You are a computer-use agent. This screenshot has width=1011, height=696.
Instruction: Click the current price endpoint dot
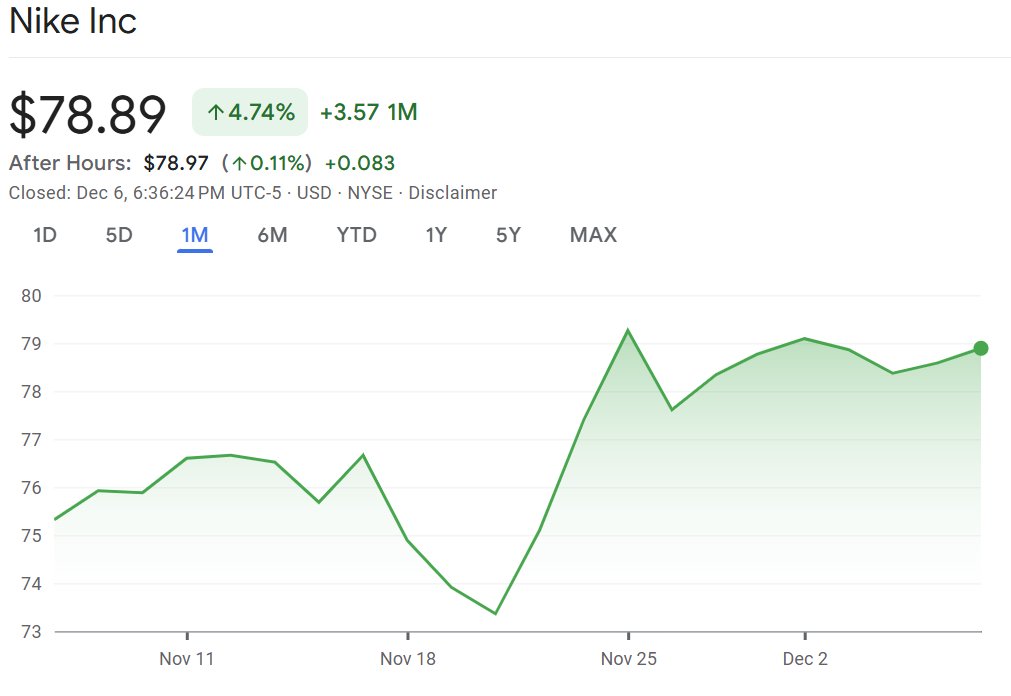pos(981,348)
